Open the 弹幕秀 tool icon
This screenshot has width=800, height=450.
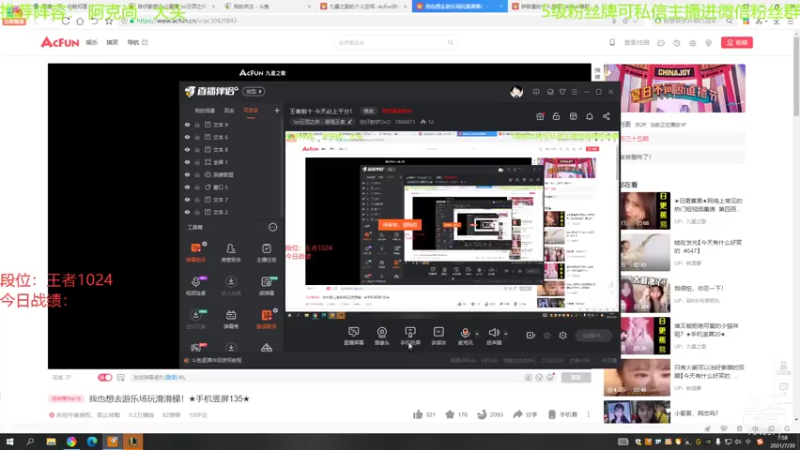click(231, 319)
